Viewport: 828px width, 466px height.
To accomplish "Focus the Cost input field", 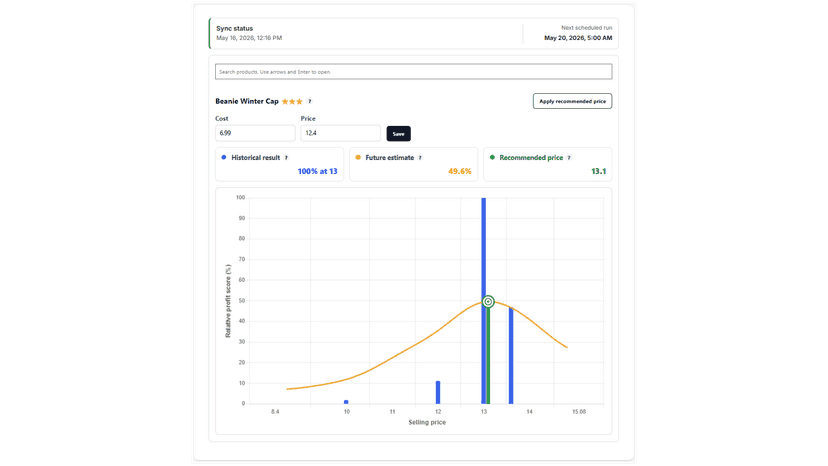I will 255,133.
